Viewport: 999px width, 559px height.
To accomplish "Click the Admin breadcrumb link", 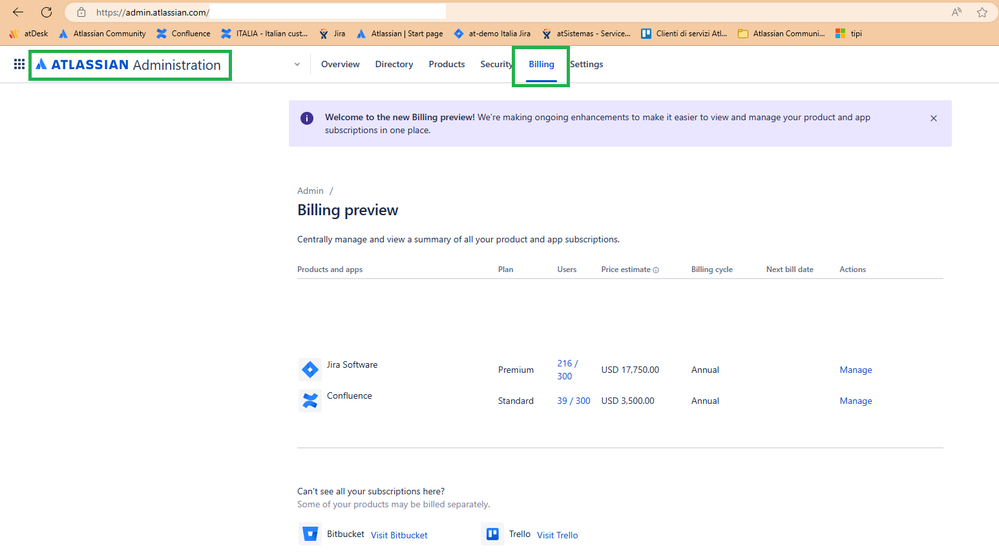I will [x=310, y=191].
